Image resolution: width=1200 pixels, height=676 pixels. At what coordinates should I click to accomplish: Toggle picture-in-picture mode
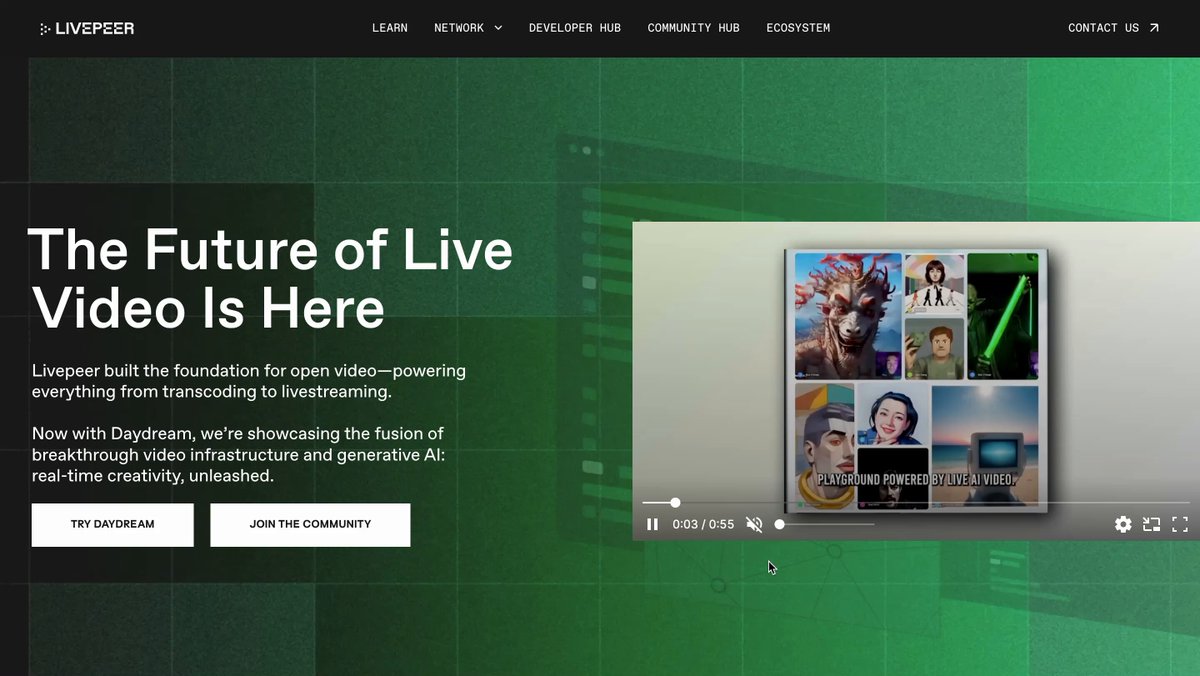point(1152,524)
